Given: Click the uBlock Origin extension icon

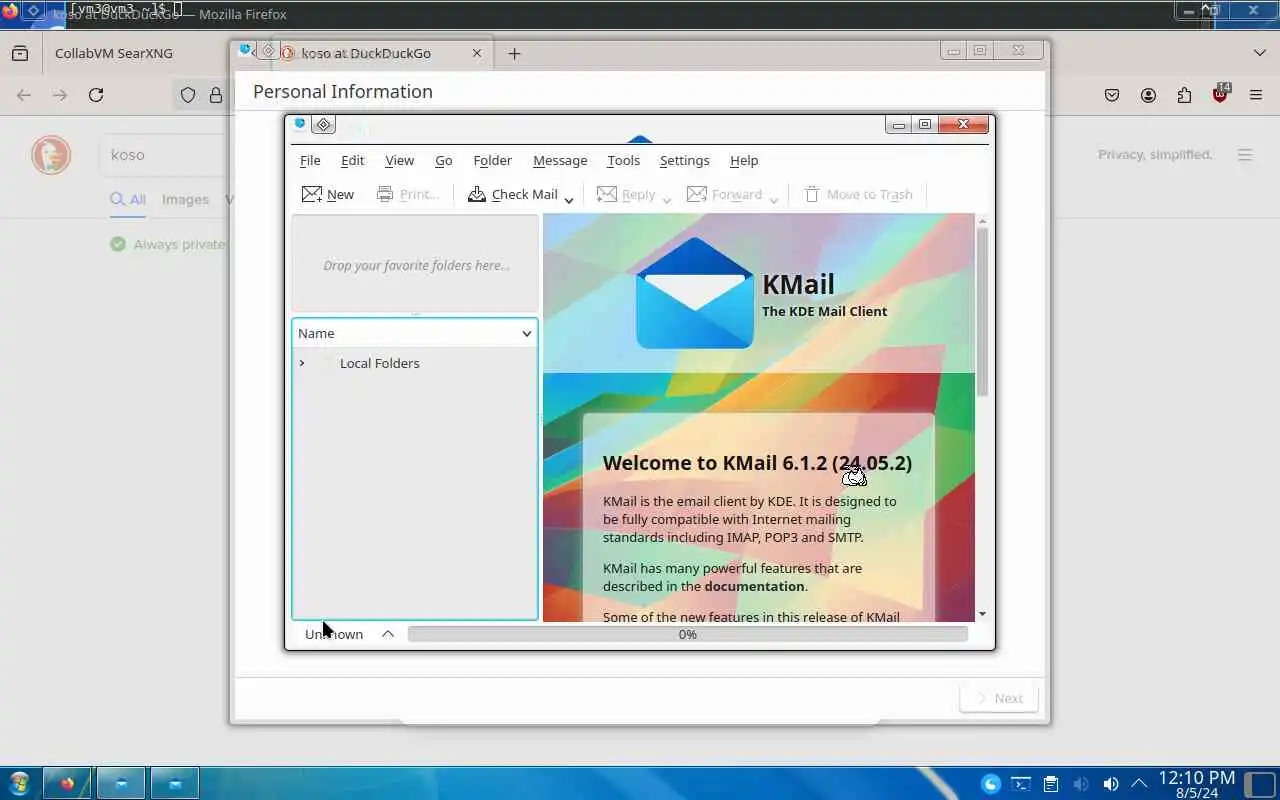Looking at the screenshot, I should (x=1220, y=95).
